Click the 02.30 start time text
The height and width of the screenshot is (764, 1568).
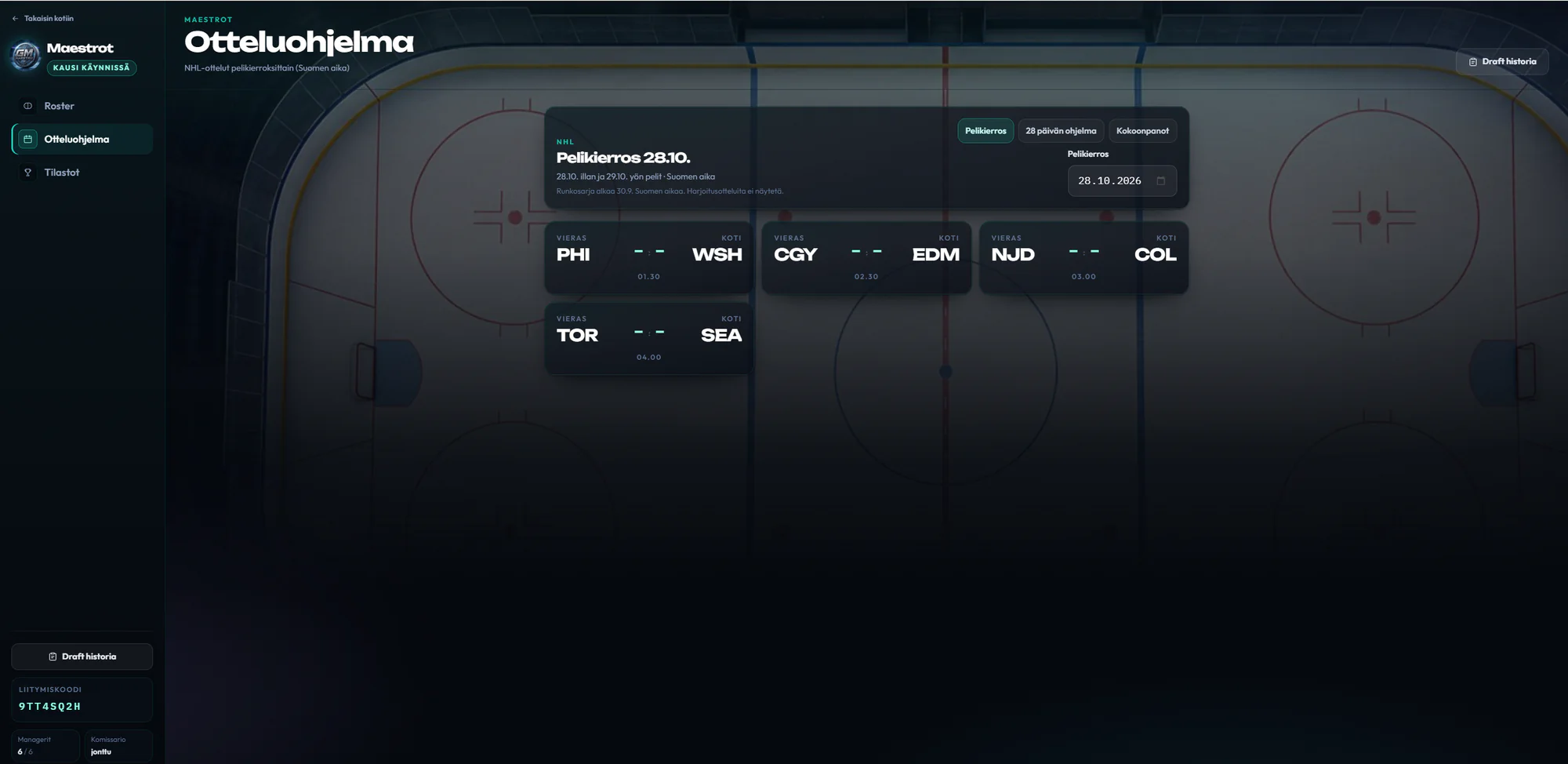tap(866, 277)
